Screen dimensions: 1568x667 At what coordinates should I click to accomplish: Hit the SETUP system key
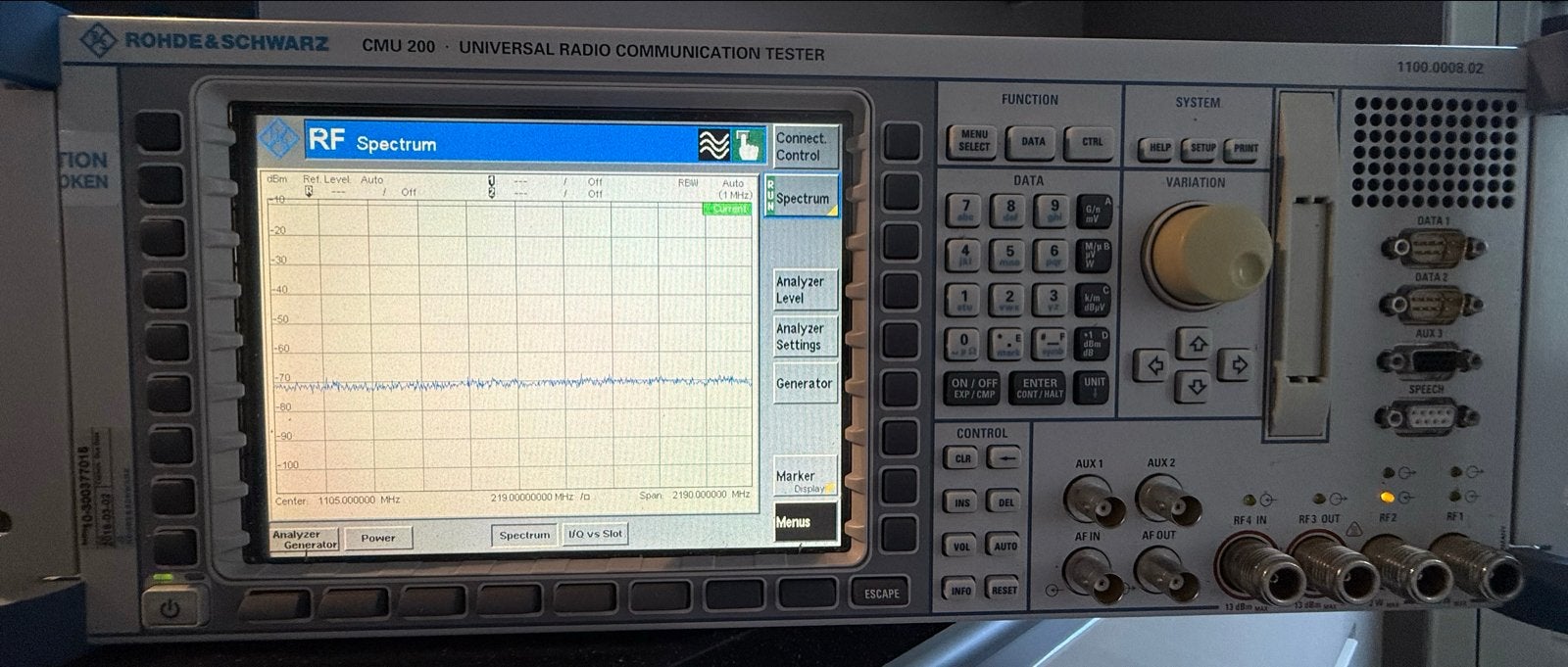pos(1202,148)
